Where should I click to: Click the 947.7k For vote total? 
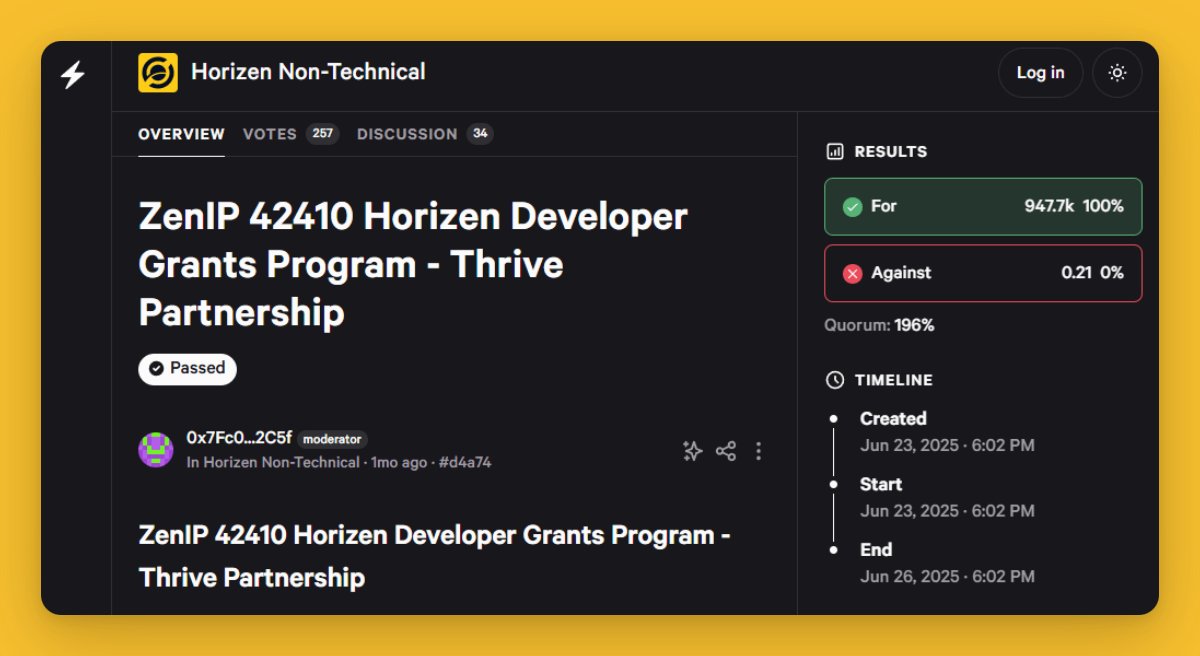[1049, 206]
